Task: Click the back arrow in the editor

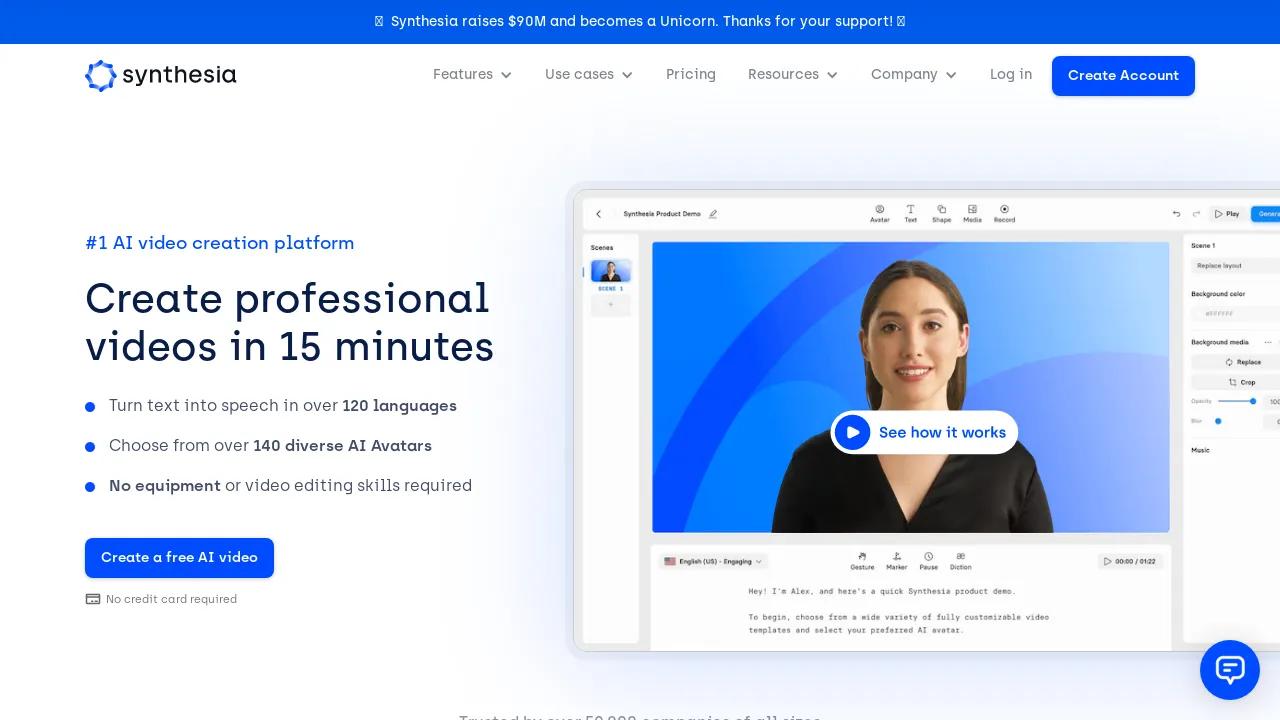Action: [x=599, y=214]
